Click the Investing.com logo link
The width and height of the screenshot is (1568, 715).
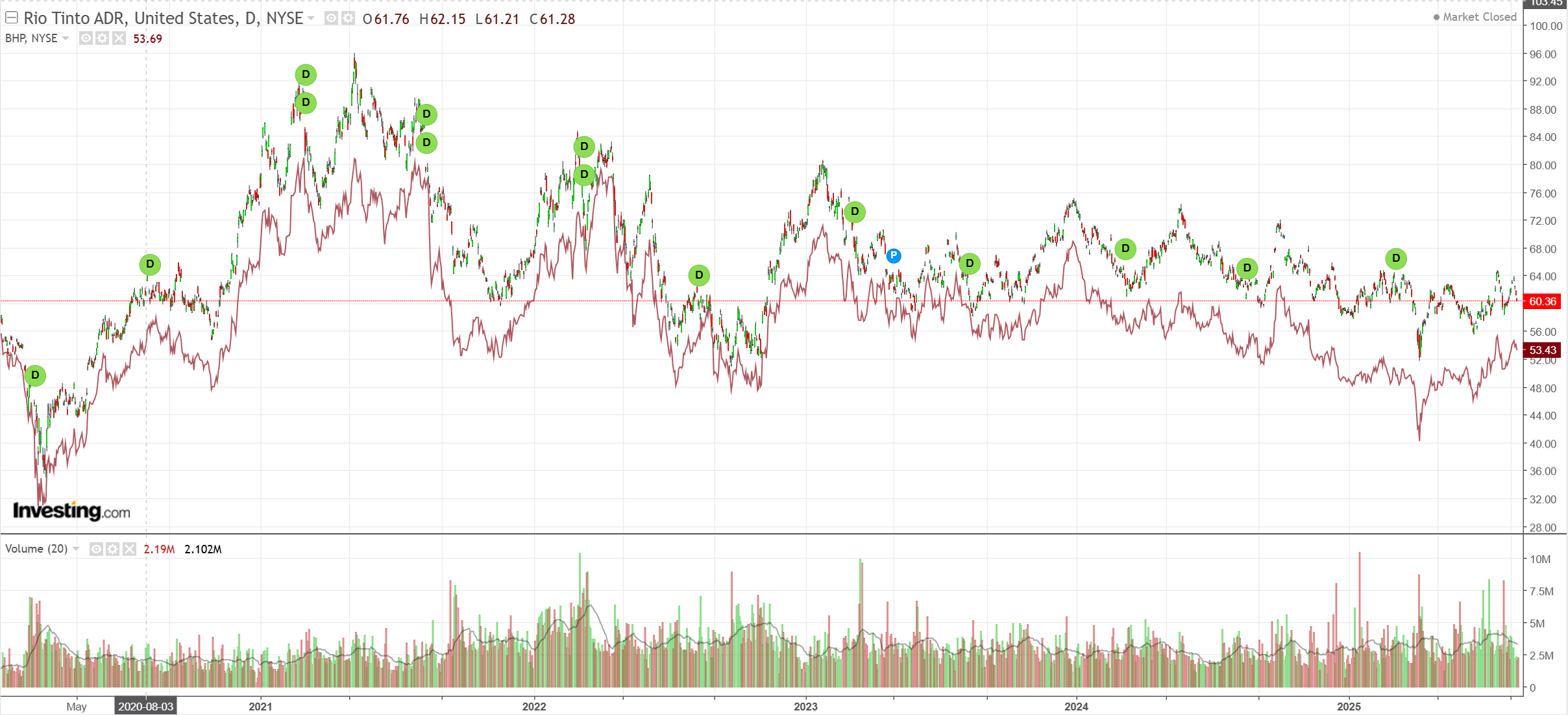click(x=71, y=511)
